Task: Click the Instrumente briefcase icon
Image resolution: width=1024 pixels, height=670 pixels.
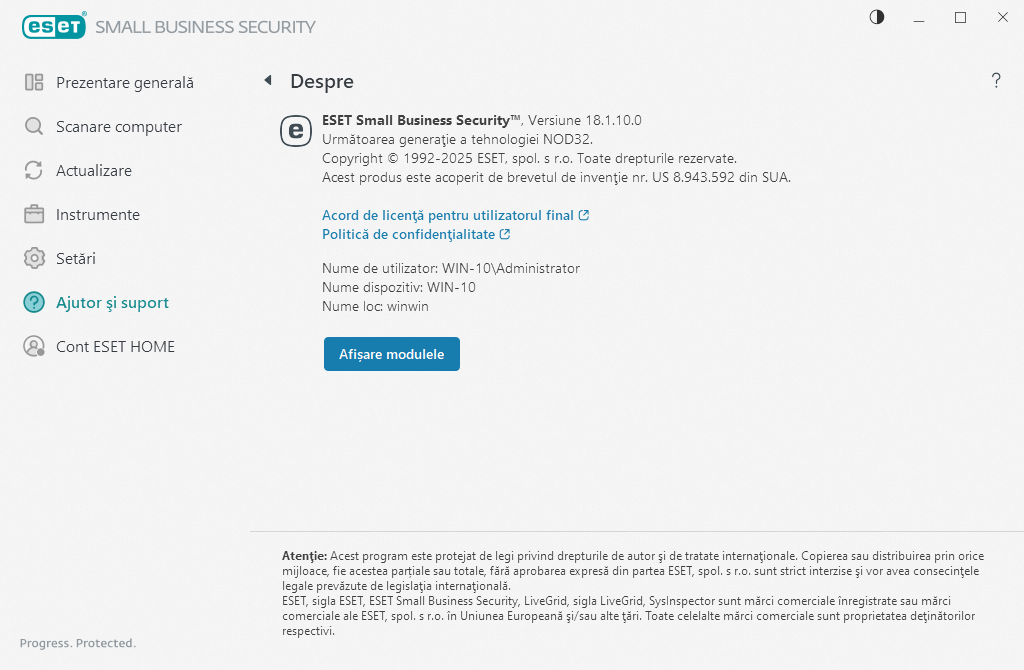Action: click(x=34, y=214)
